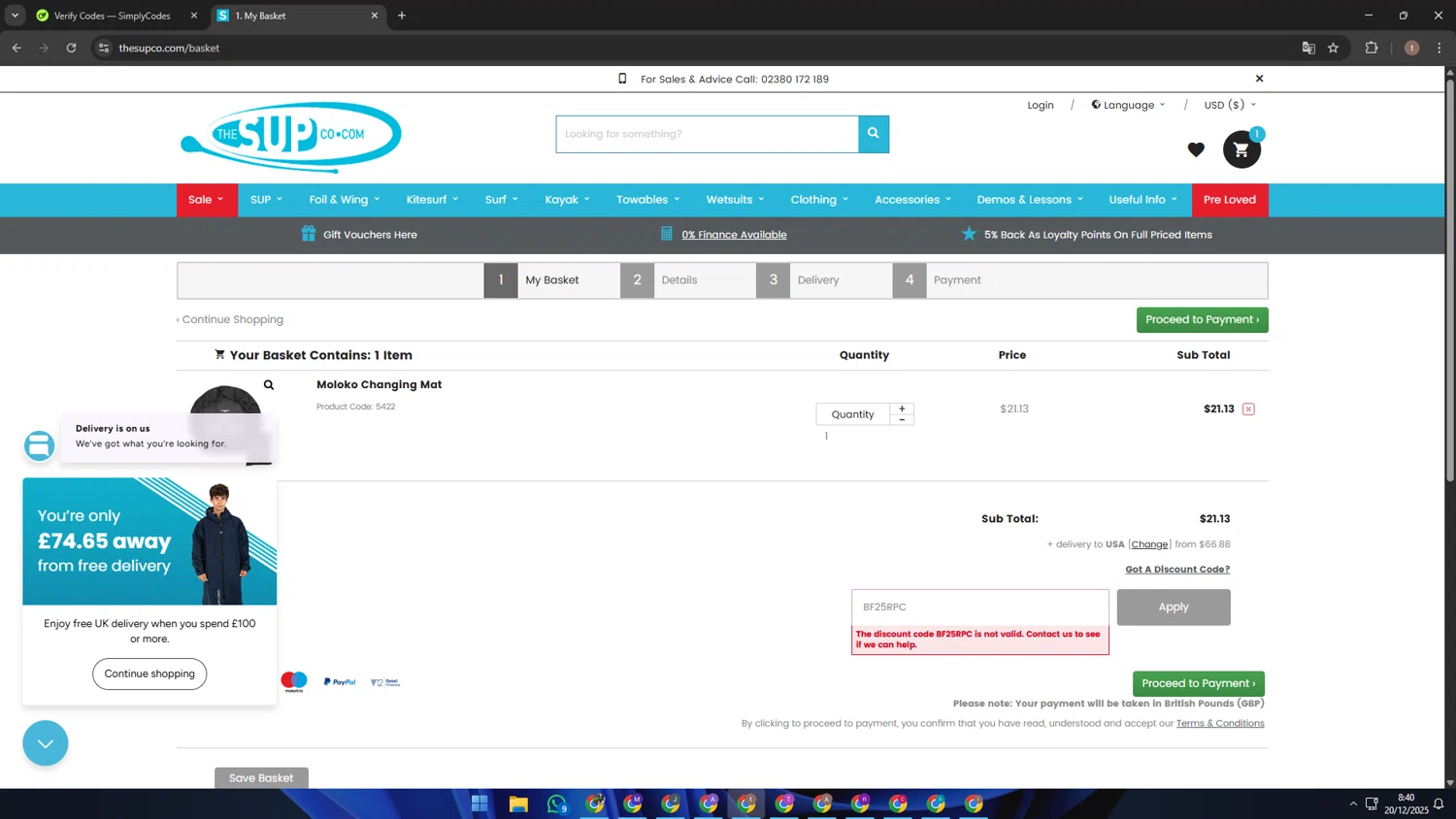Expand Demos & Lessons menu
This screenshot has height=819, width=1456.
pyautogui.click(x=1030, y=200)
